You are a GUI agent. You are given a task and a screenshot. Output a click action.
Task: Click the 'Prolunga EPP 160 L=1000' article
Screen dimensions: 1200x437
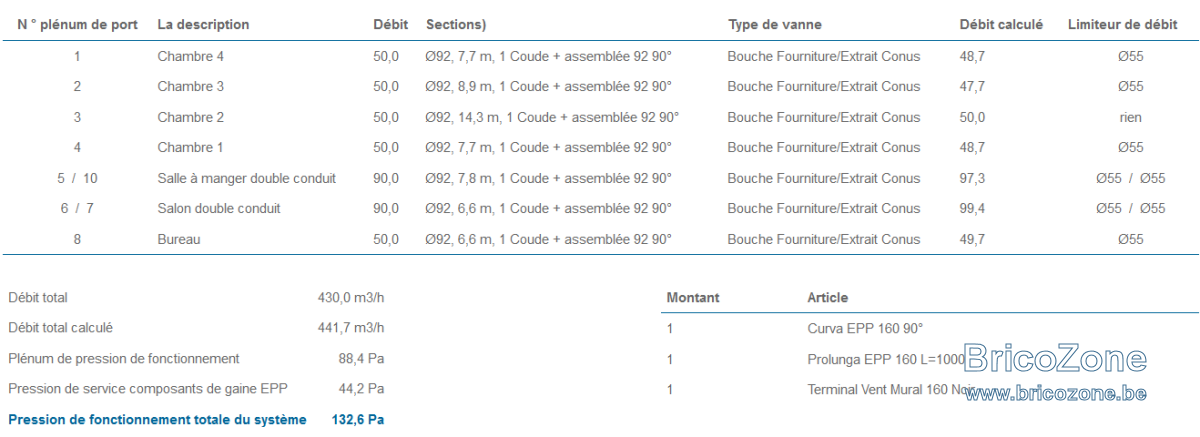click(x=886, y=359)
